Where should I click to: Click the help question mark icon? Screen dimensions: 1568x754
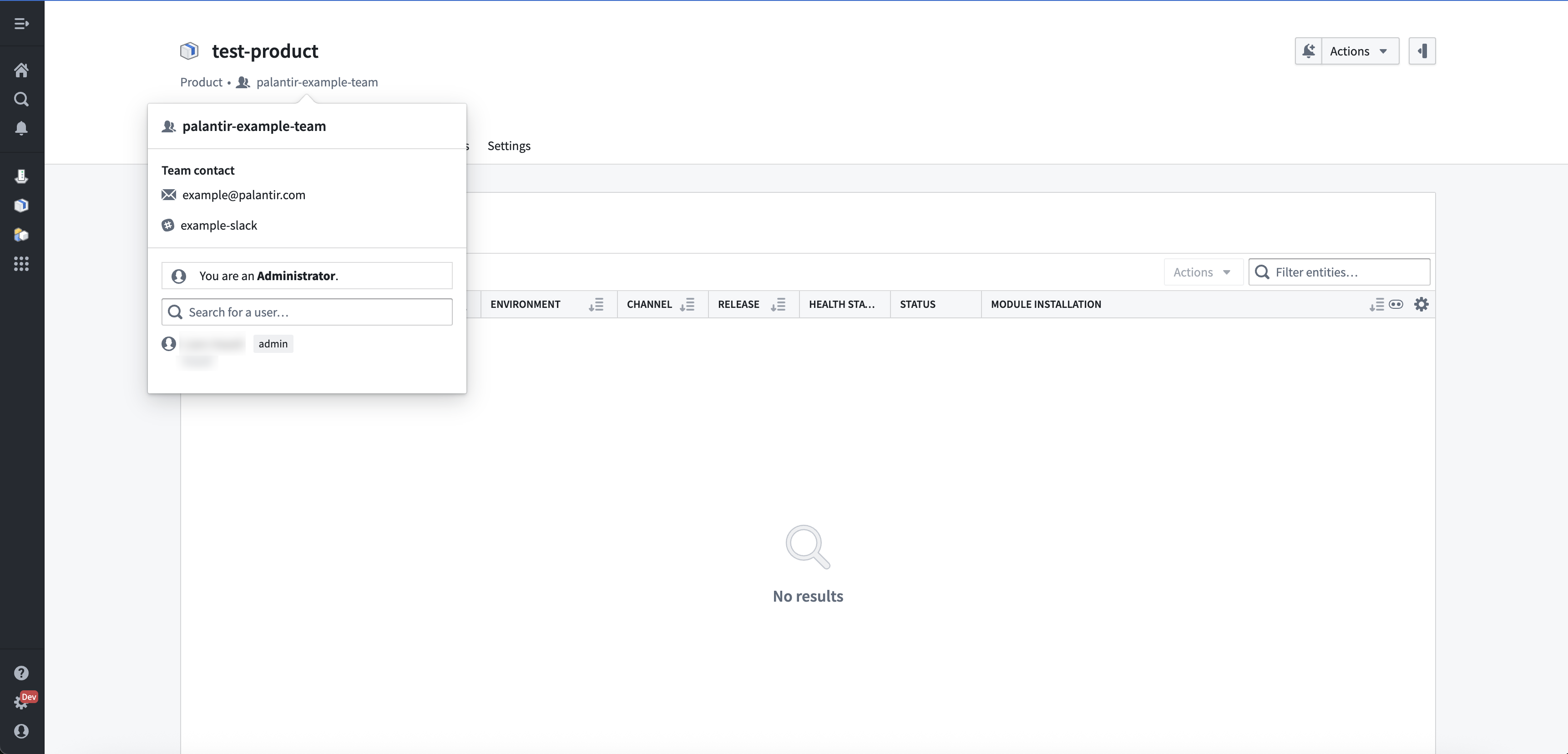[x=21, y=673]
